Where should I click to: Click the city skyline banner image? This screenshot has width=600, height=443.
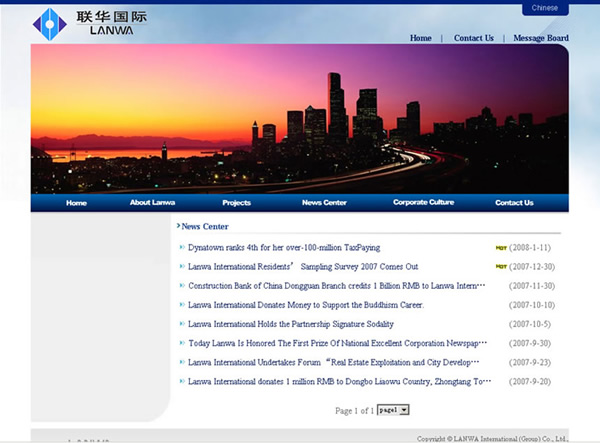pos(300,119)
